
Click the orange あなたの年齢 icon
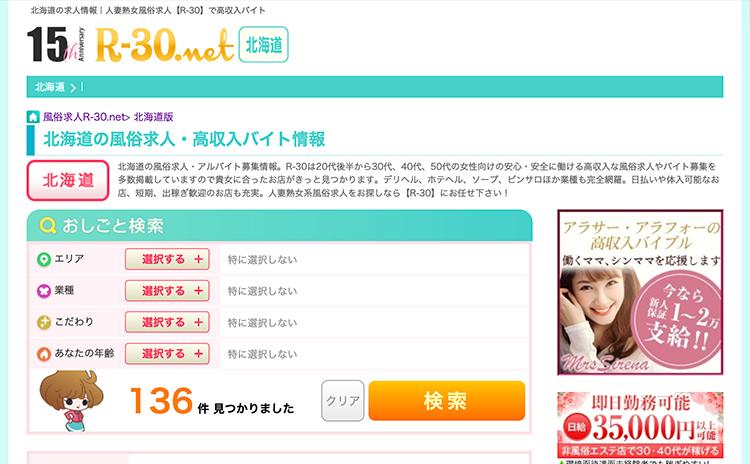[x=44, y=354]
